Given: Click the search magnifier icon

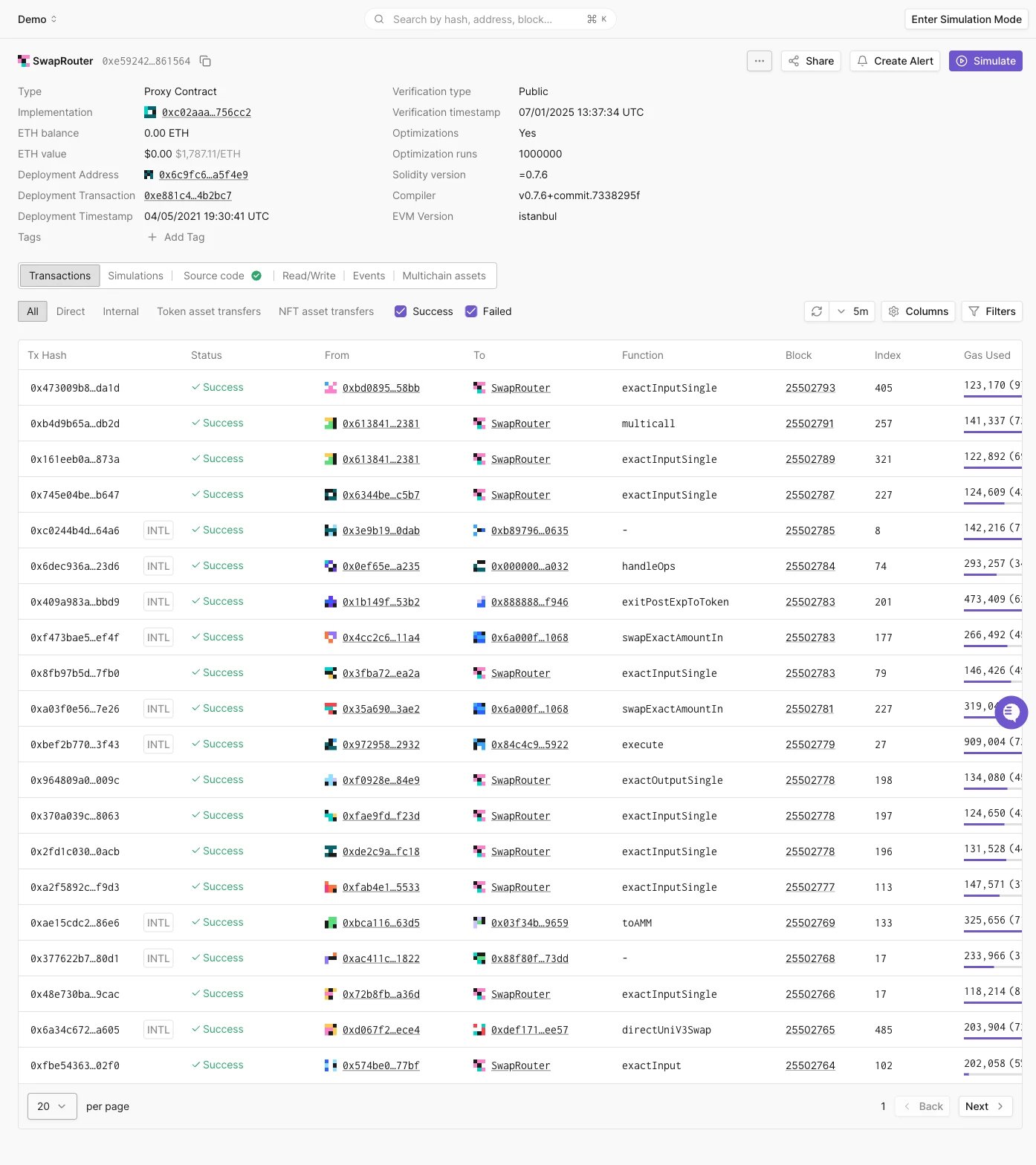Looking at the screenshot, I should pyautogui.click(x=379, y=19).
